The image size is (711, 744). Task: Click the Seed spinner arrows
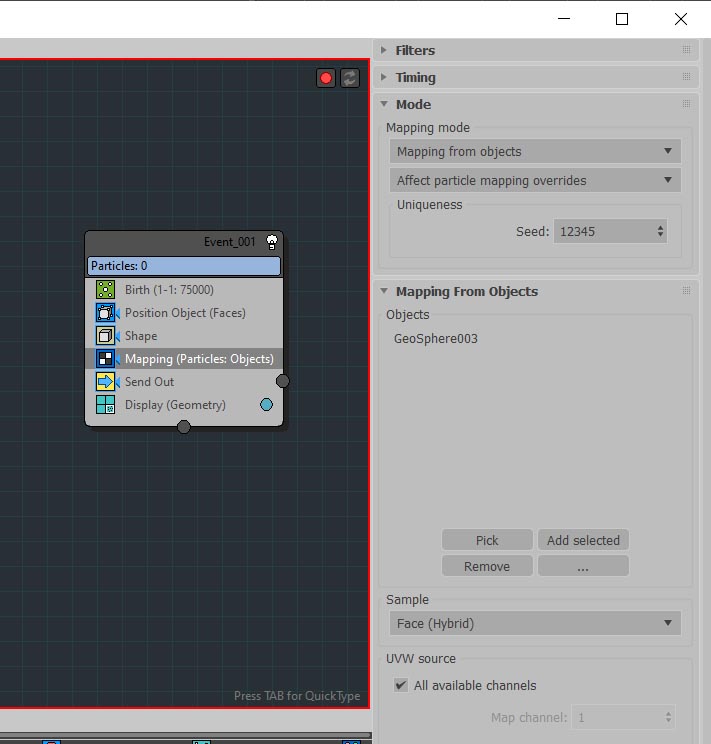[x=661, y=232]
